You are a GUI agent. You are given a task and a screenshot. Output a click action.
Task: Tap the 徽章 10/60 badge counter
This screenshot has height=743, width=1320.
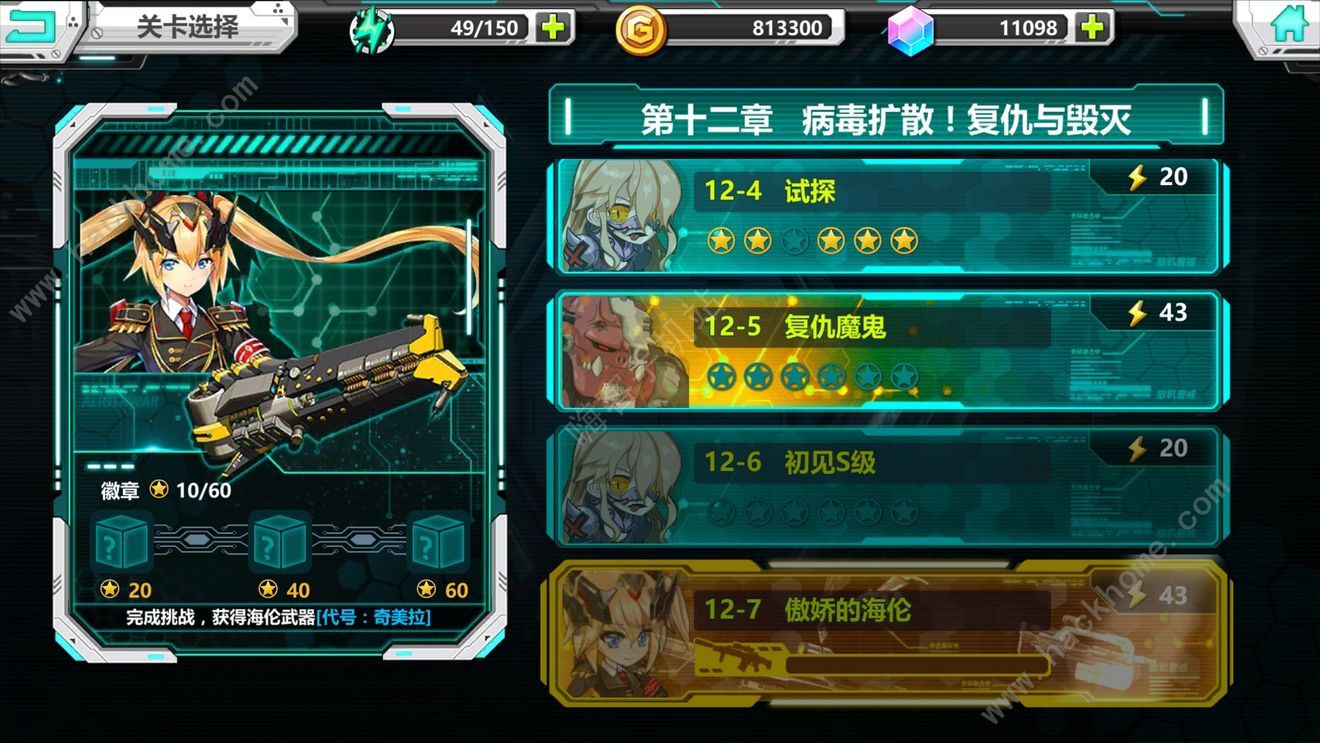point(166,490)
